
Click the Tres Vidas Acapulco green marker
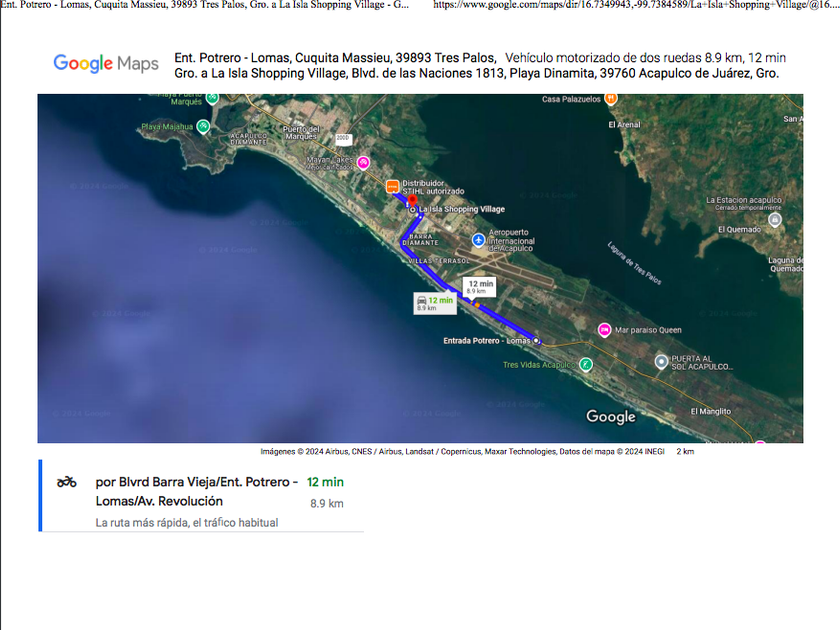click(586, 365)
